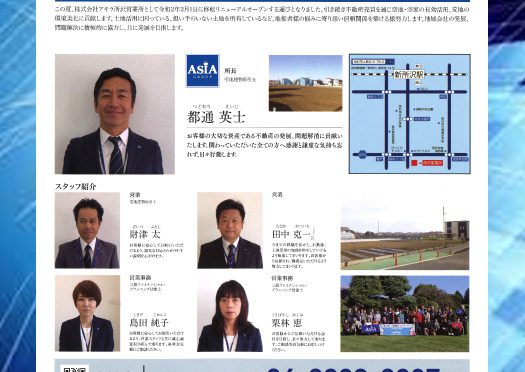Click the name 島田 純子 text

click(149, 323)
